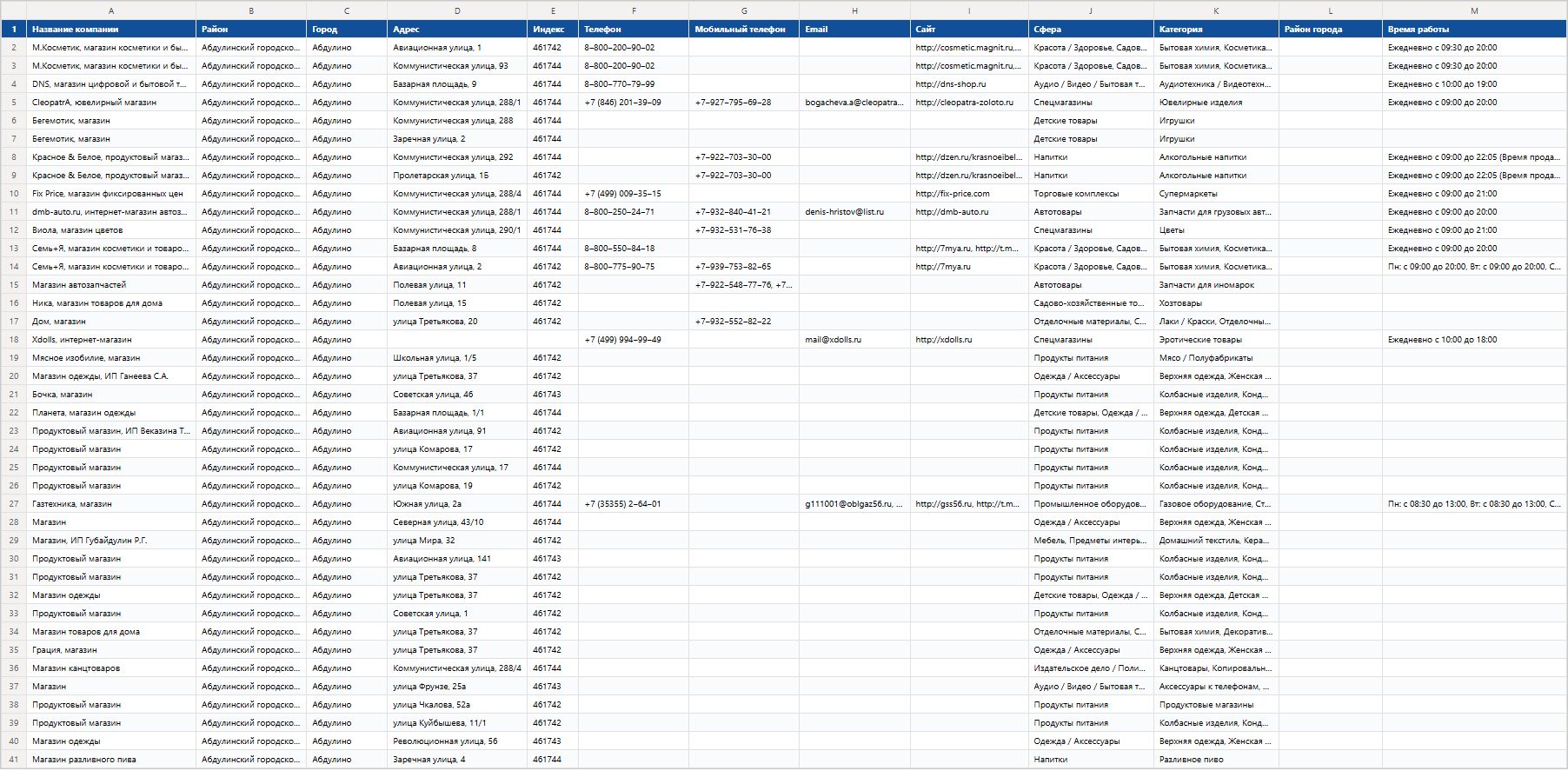Select the address 'Базарная площадь, 9'
The width and height of the screenshot is (1568, 784).
click(457, 83)
